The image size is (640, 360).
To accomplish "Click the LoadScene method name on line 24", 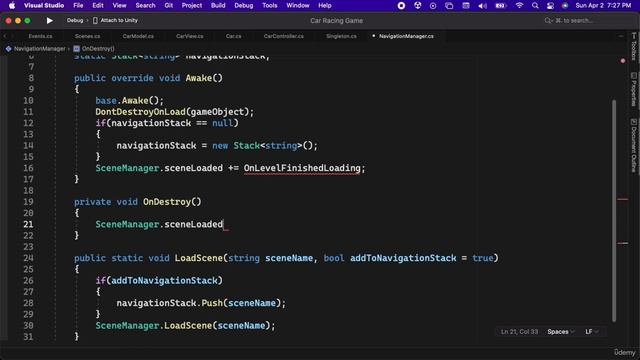I will point(199,258).
